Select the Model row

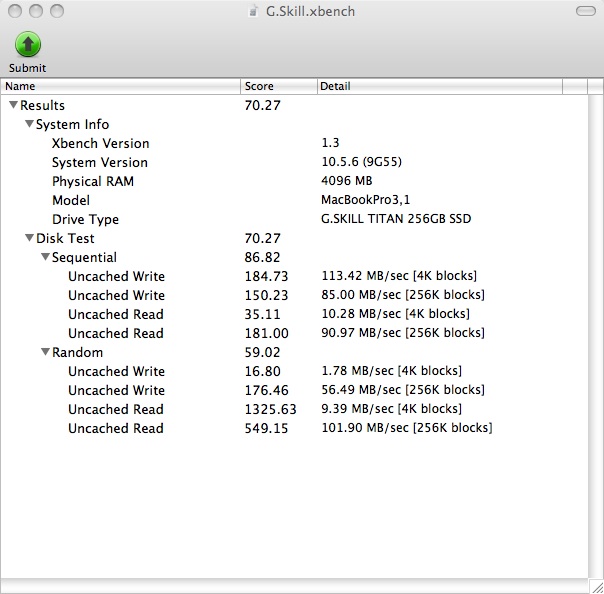pos(294,200)
